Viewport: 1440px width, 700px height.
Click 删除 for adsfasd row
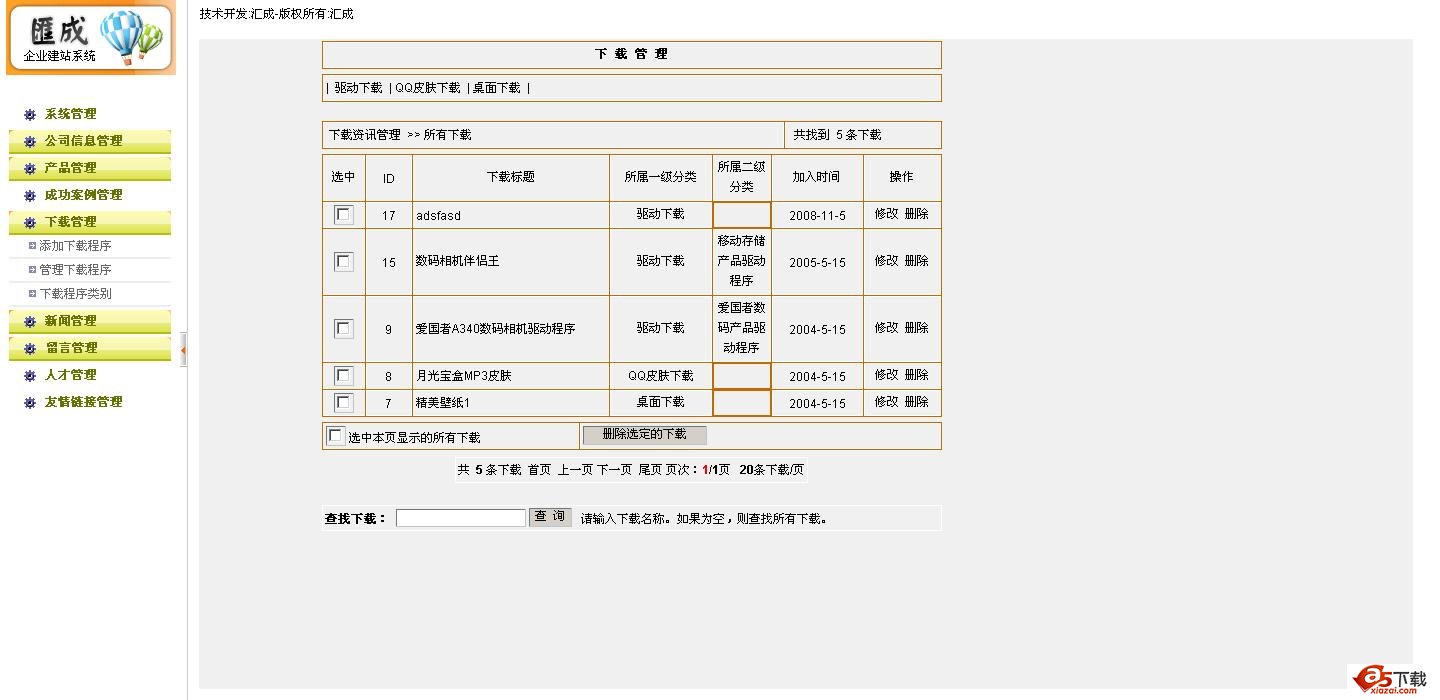point(916,214)
